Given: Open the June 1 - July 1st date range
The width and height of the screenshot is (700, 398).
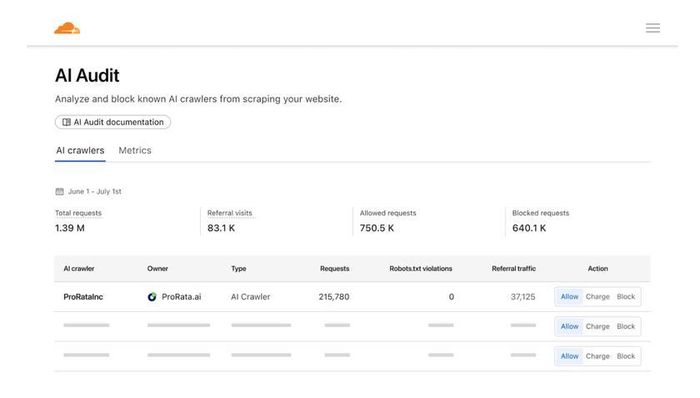Looking at the screenshot, I should (x=88, y=191).
